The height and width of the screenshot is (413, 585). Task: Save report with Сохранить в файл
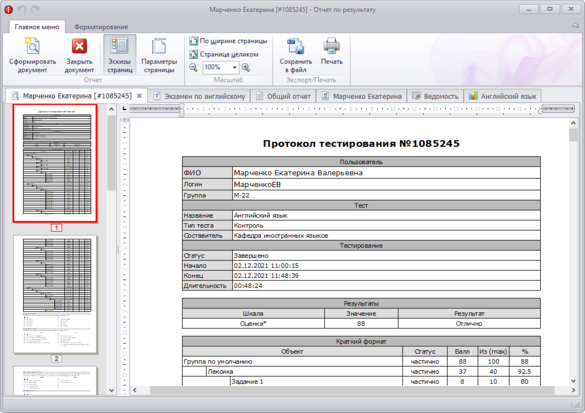pyautogui.click(x=295, y=55)
